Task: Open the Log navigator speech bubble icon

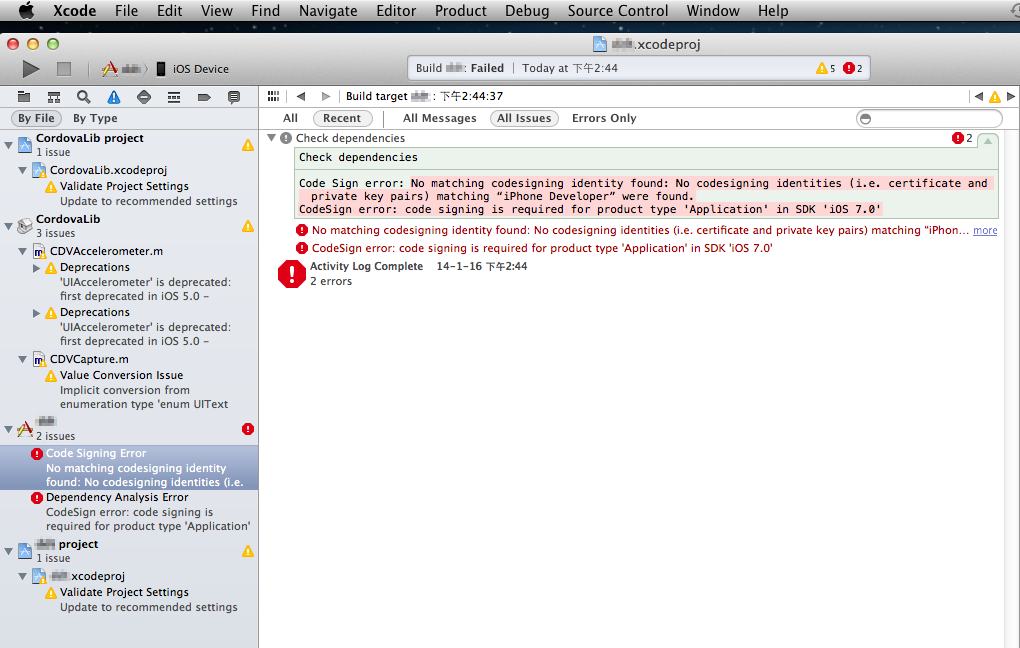Action: click(234, 97)
